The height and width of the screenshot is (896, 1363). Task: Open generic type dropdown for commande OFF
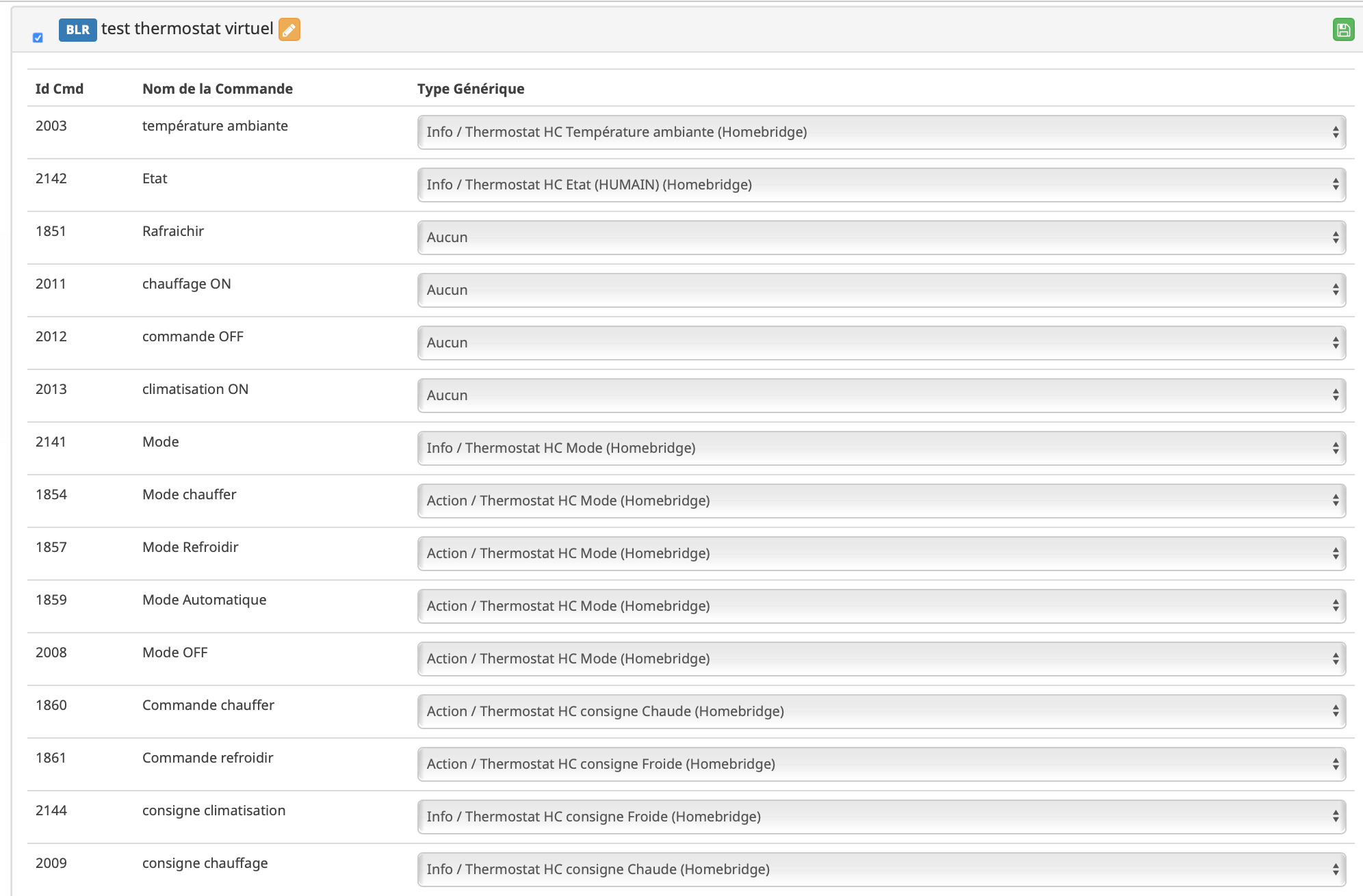(881, 343)
